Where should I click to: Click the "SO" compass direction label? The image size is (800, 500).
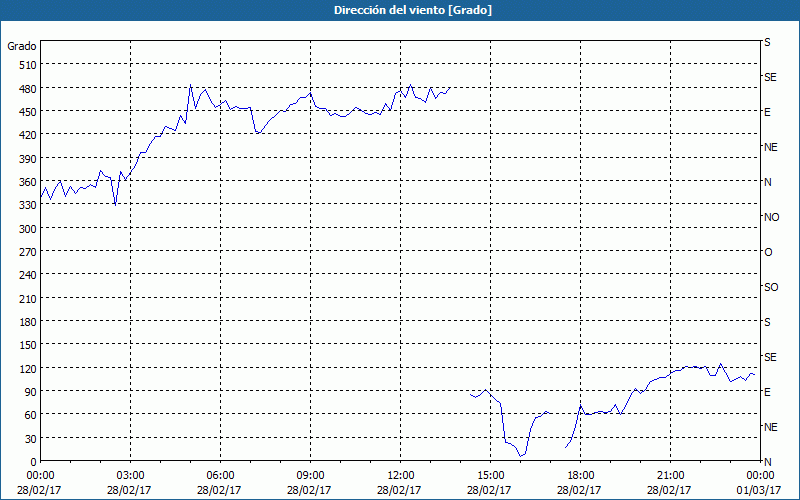pyautogui.click(x=771, y=287)
